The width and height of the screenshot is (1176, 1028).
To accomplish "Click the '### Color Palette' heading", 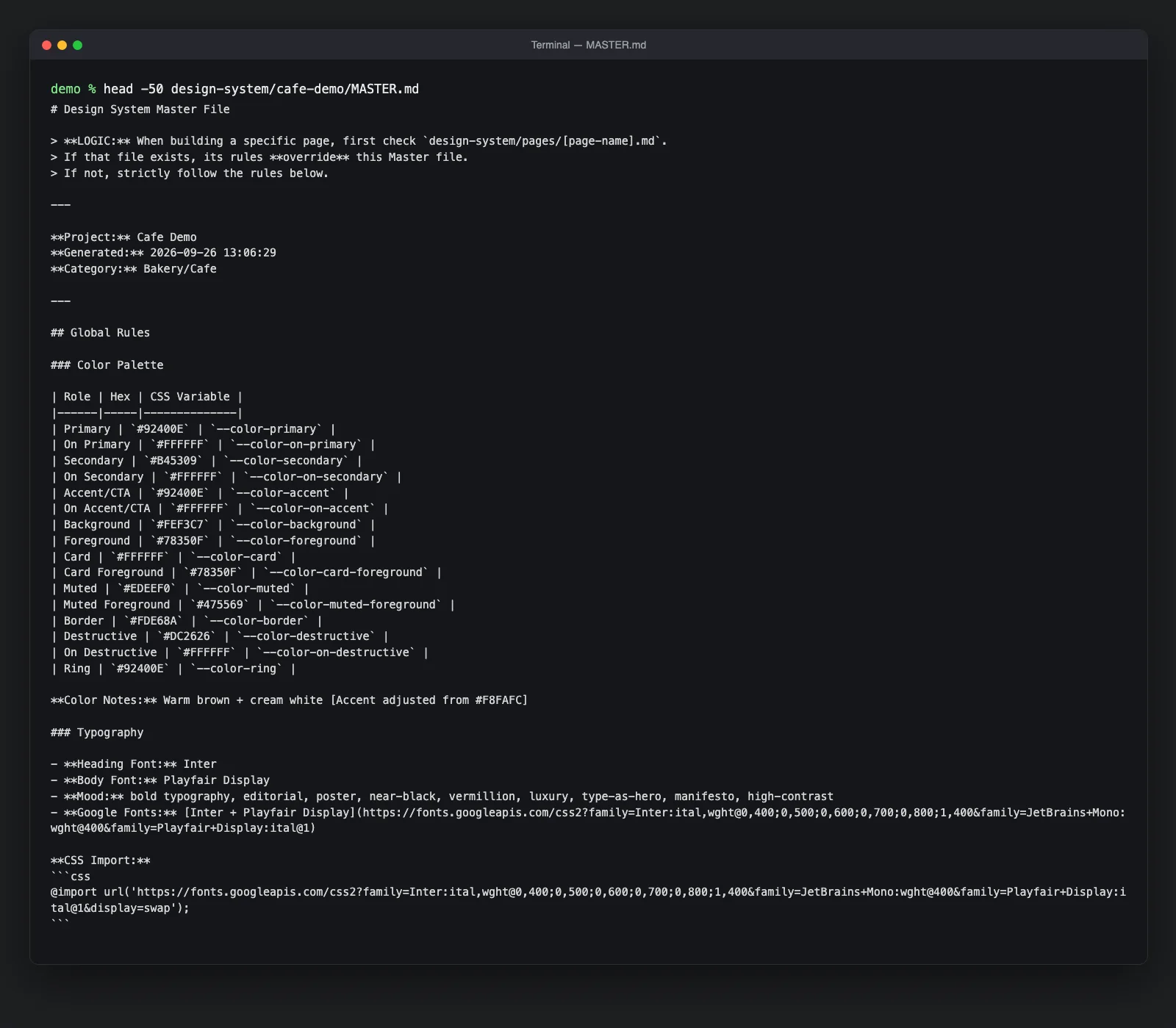I will pos(107,365).
